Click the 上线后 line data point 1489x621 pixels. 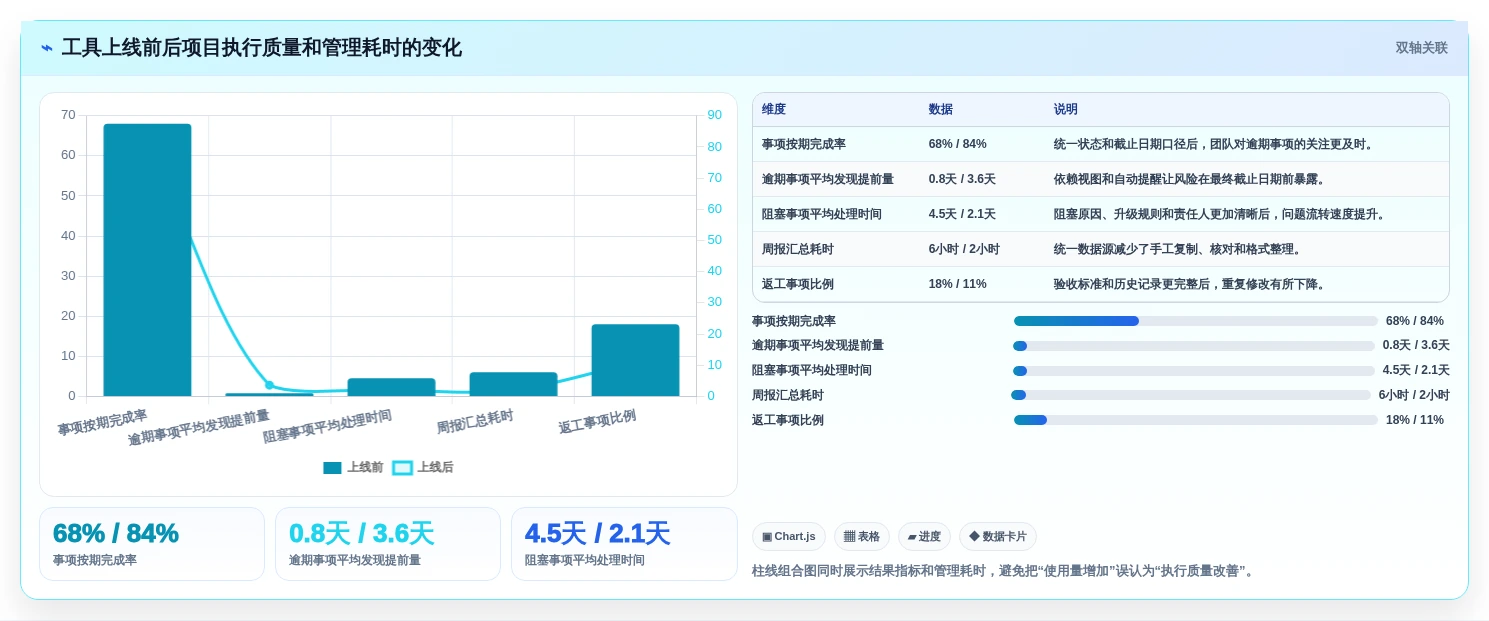[x=269, y=385]
